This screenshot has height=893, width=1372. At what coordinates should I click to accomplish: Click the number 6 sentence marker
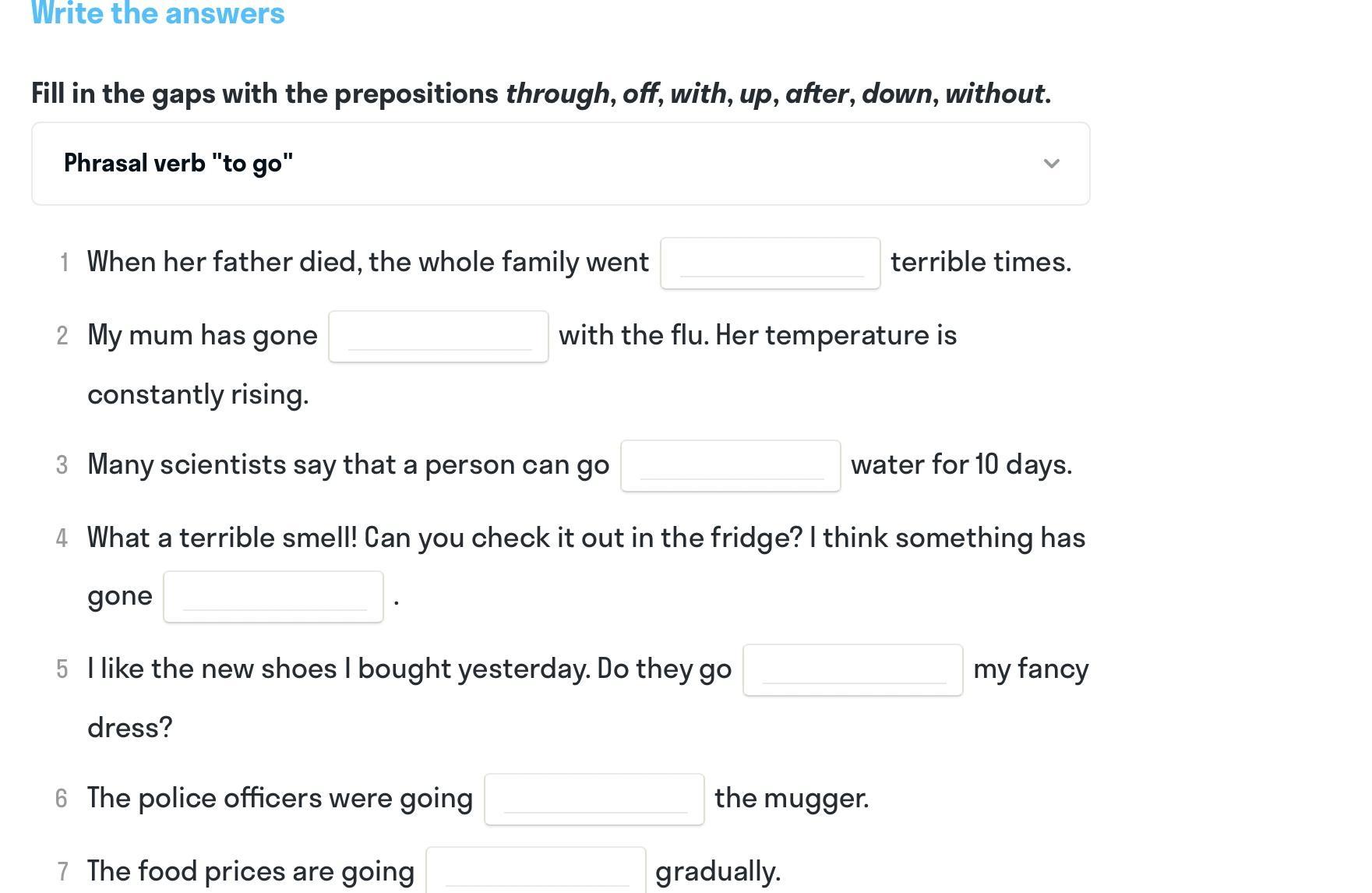62,799
